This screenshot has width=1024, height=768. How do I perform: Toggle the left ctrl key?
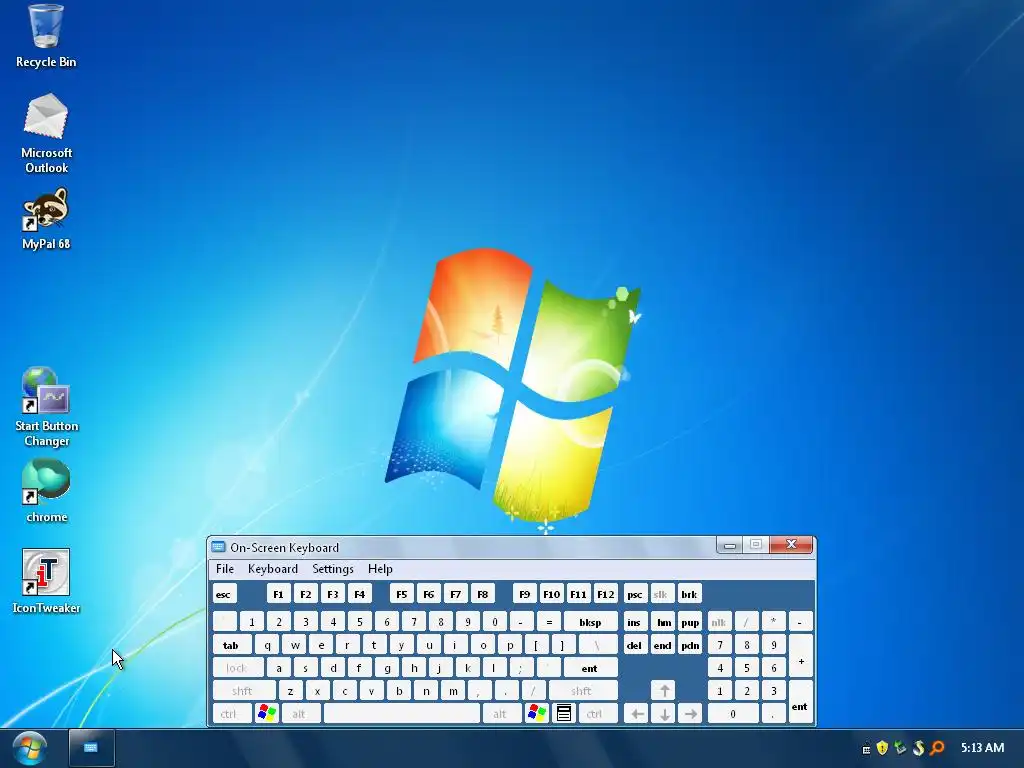231,714
